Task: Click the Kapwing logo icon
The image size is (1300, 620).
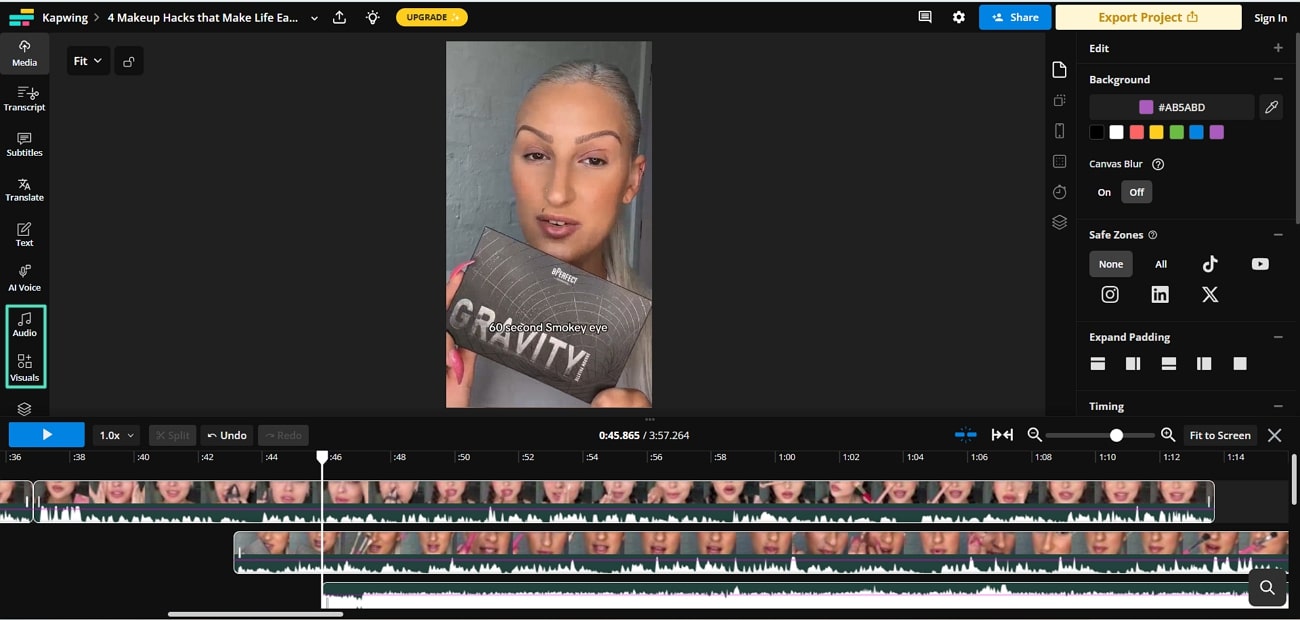Action: coord(21,17)
